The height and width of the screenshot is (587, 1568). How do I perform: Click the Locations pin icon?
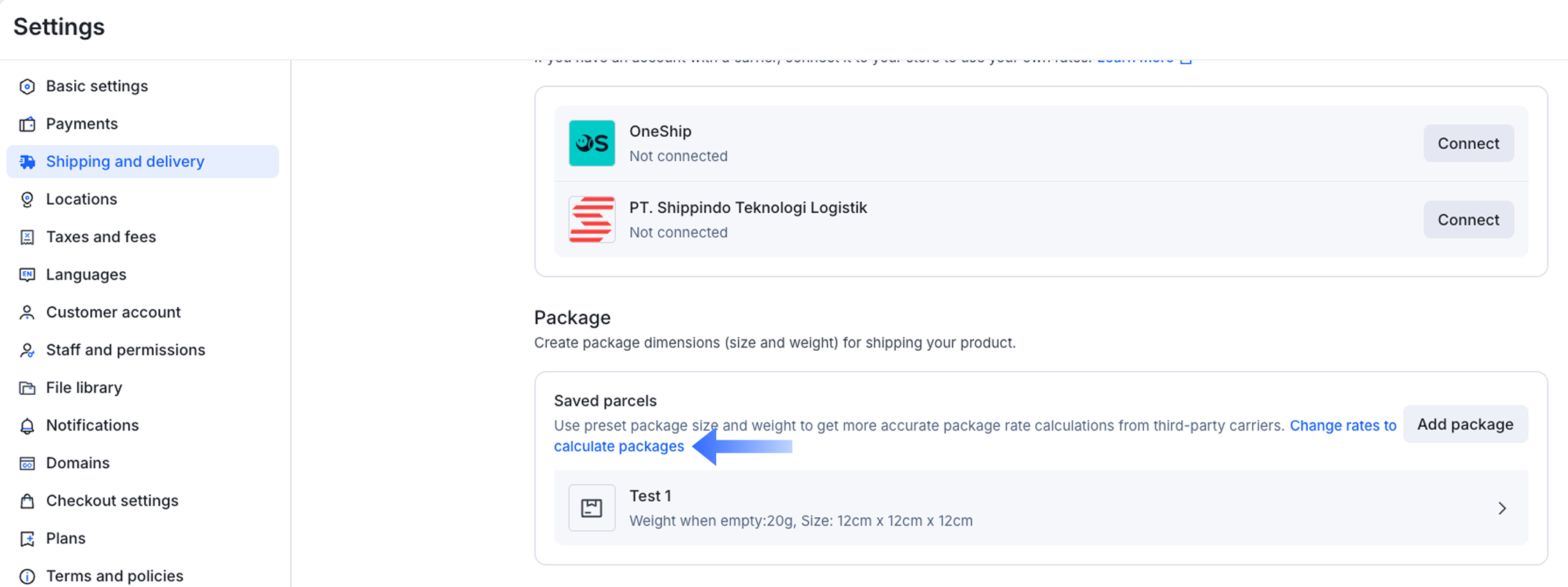click(x=27, y=200)
